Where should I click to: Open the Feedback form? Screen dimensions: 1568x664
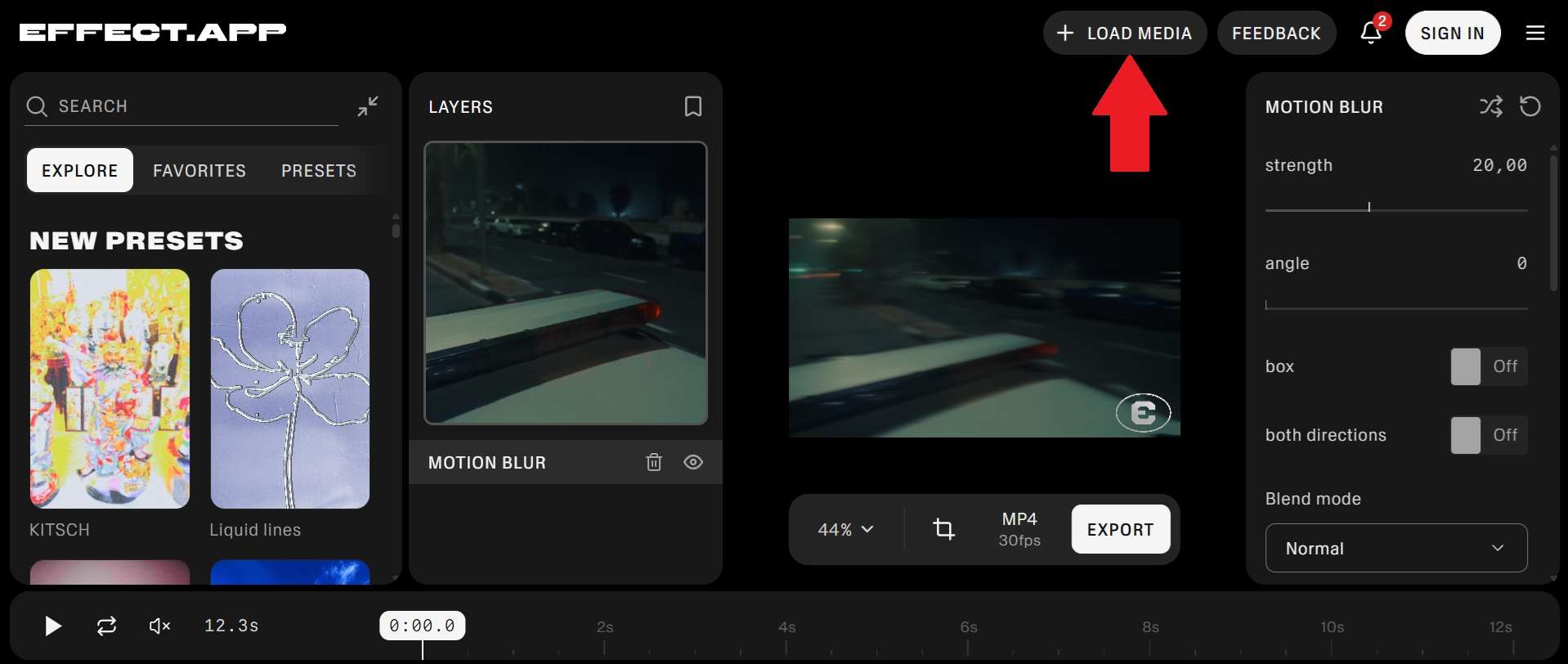point(1277,33)
